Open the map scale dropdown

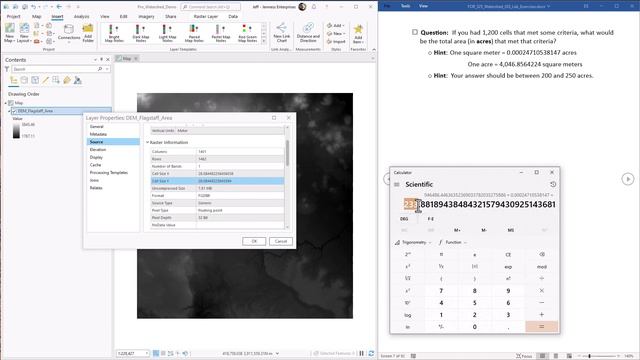[x=147, y=353]
